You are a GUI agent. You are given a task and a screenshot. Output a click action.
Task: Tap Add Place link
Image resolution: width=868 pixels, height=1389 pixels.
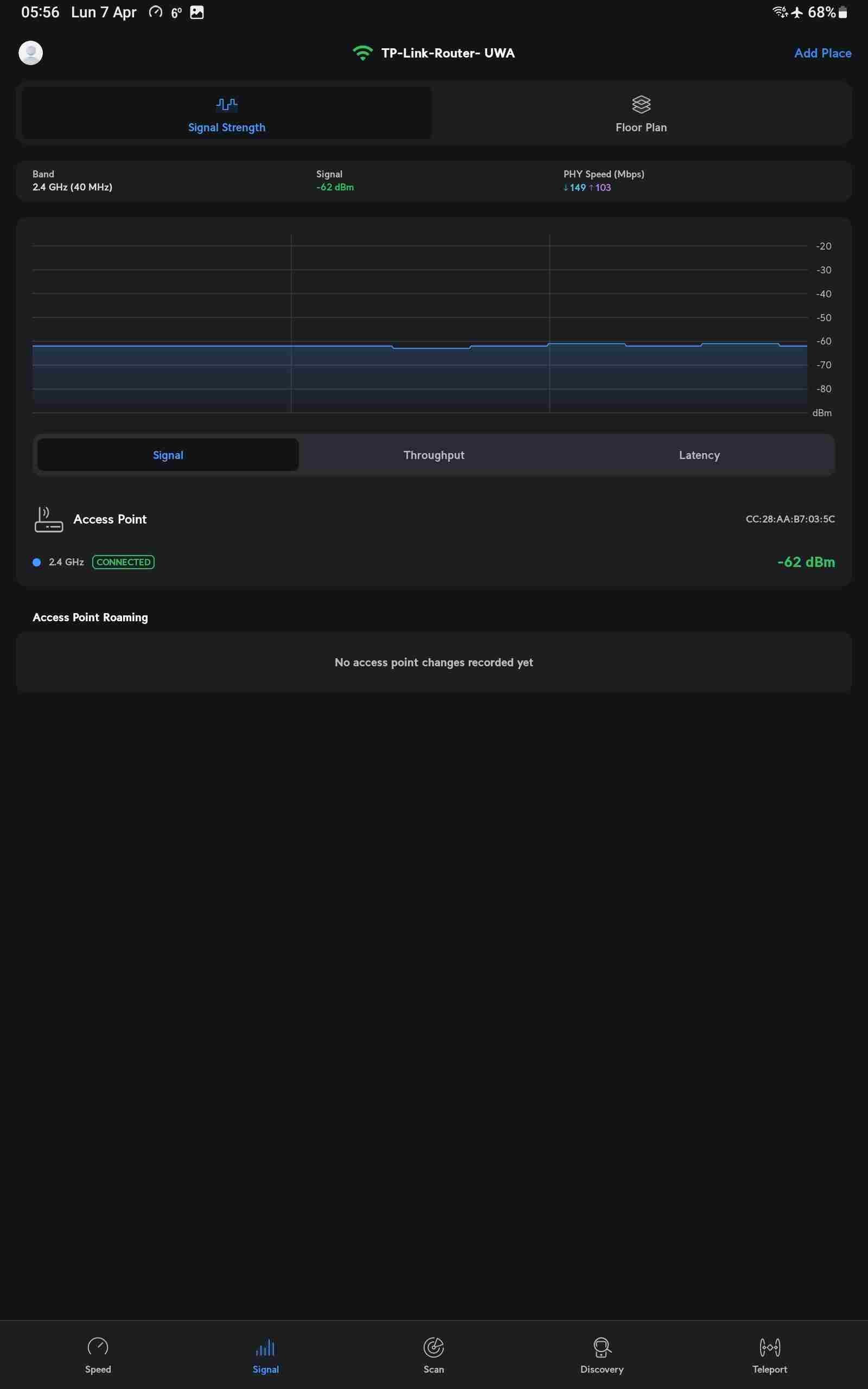[x=822, y=53]
